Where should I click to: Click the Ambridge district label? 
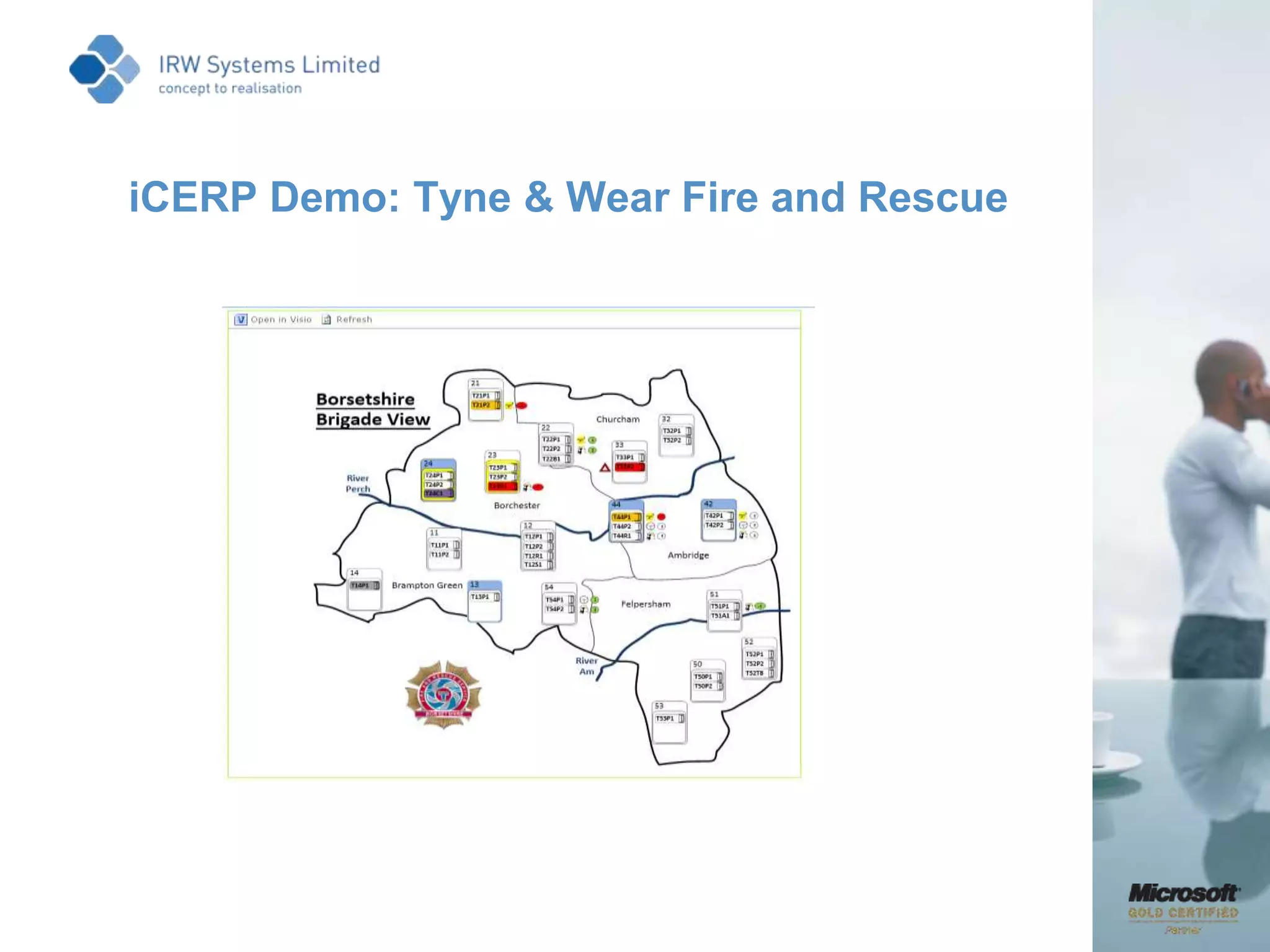click(x=688, y=555)
